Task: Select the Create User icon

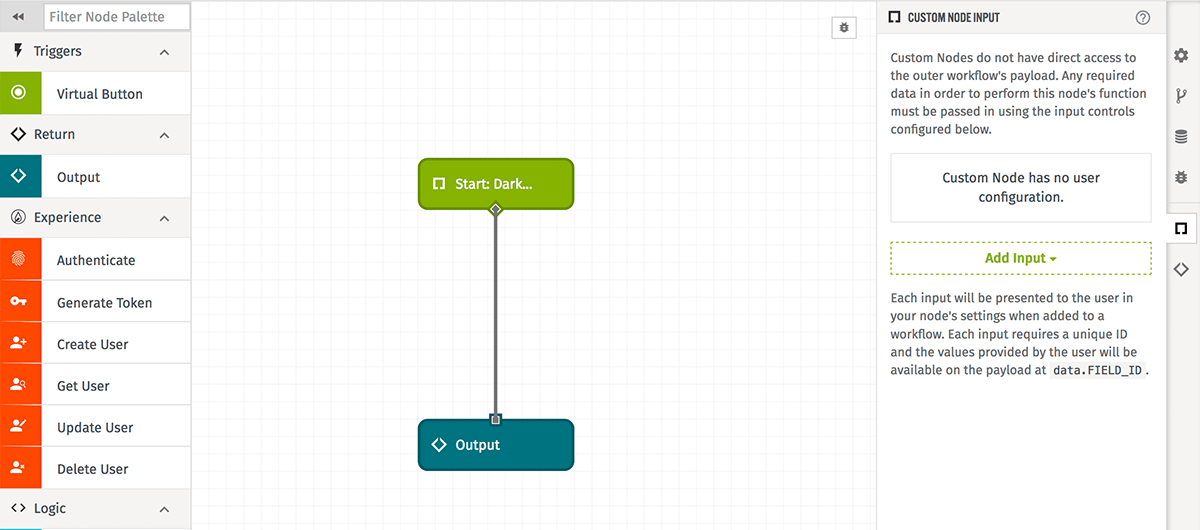Action: (x=20, y=343)
